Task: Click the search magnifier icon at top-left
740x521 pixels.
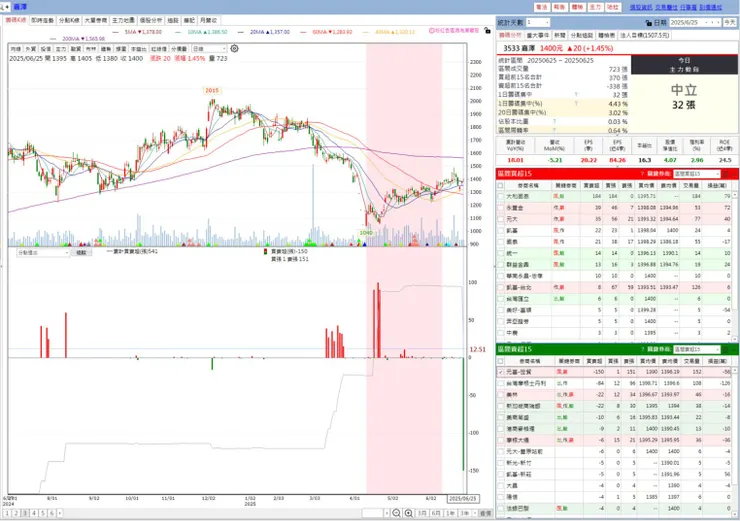Action: [x=3, y=7]
